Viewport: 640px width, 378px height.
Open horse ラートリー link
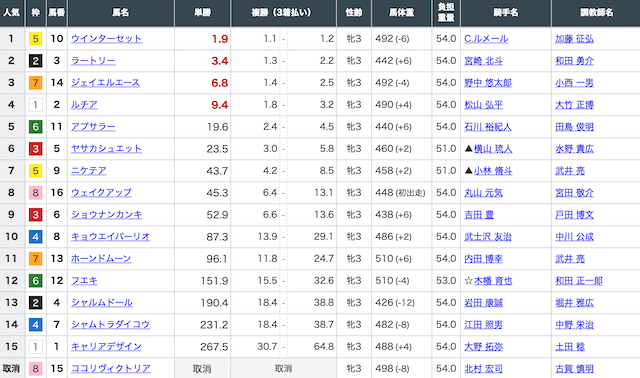[x=93, y=61]
